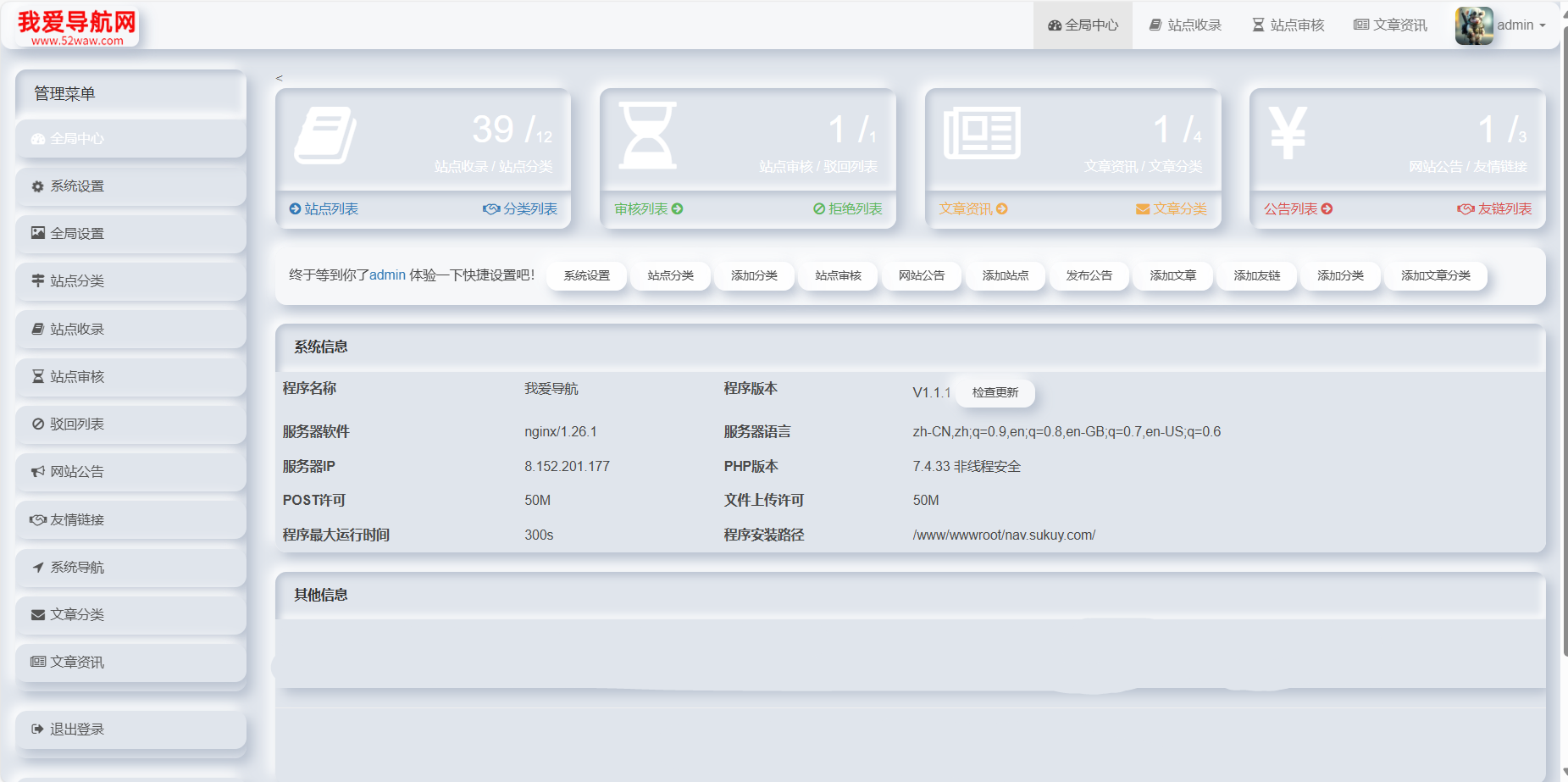Switch to the 全局中心 tab
1568x782 pixels.
click(1083, 25)
